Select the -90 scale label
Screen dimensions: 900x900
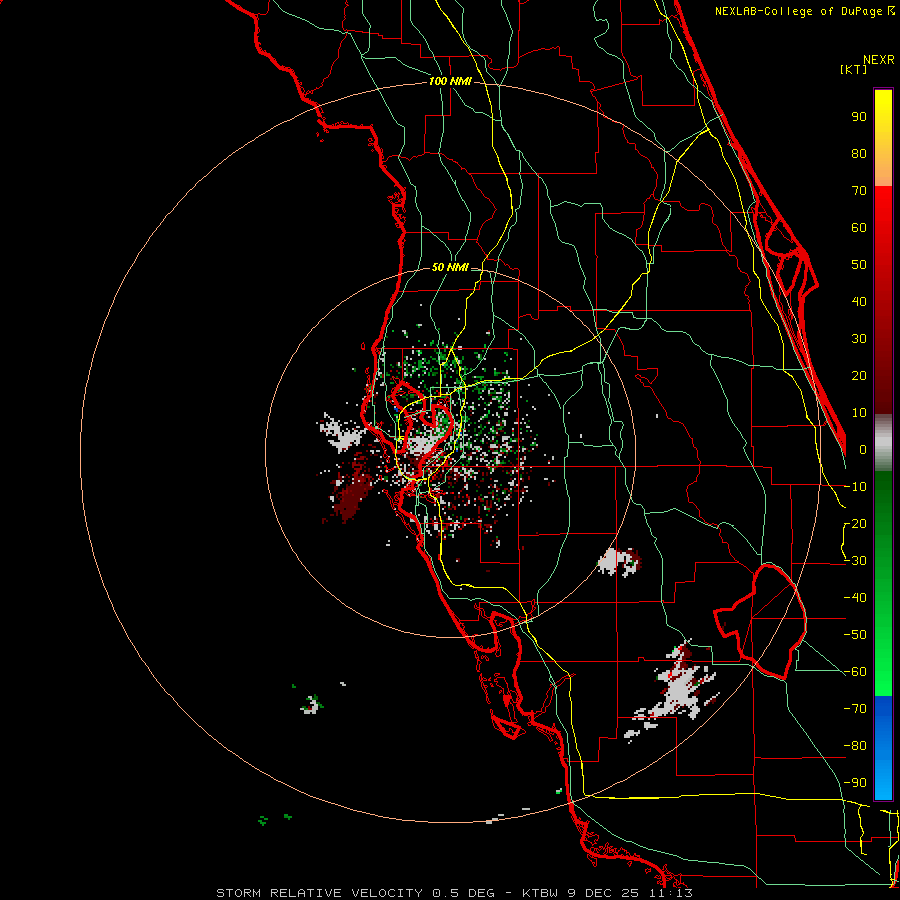pos(855,783)
